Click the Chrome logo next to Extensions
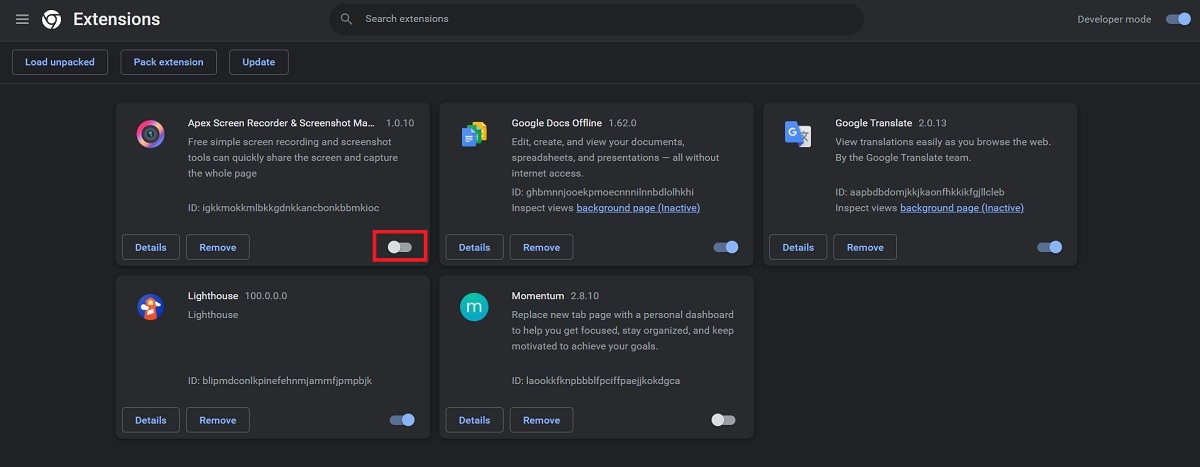 (x=51, y=19)
